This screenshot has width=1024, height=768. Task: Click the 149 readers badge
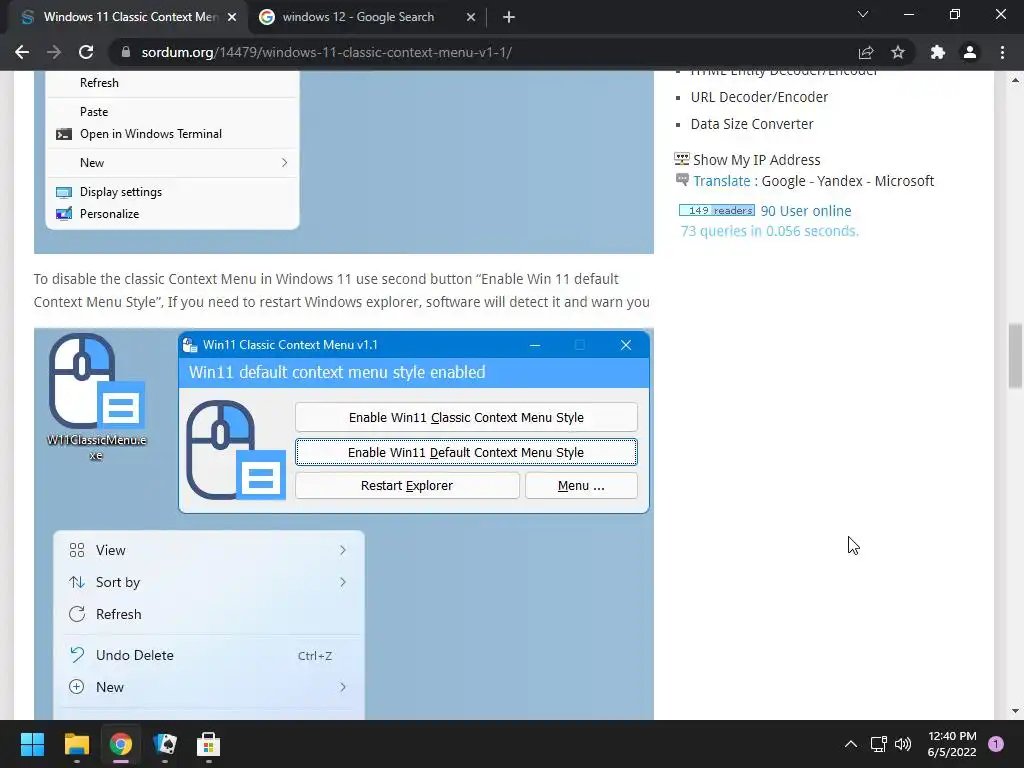click(x=716, y=210)
